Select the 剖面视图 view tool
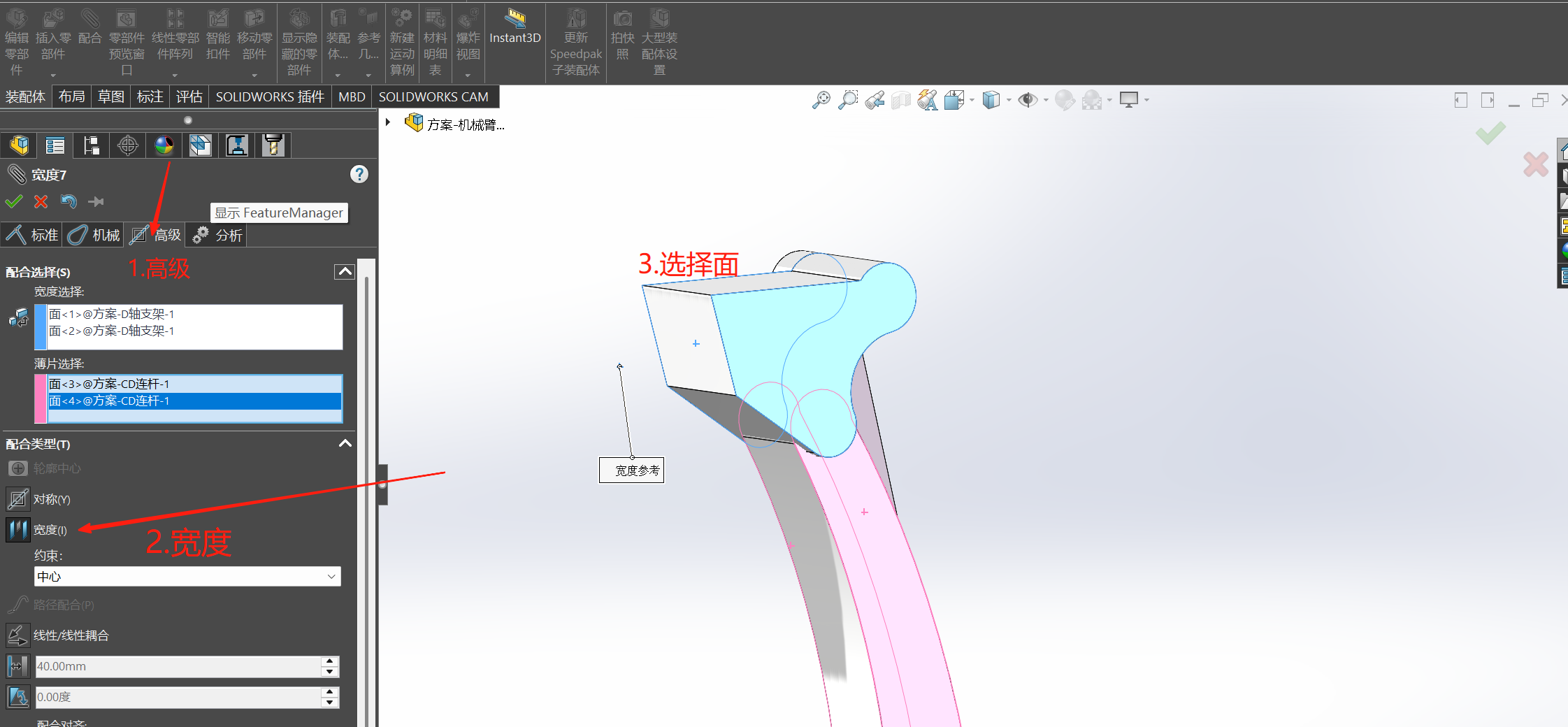 900,99
